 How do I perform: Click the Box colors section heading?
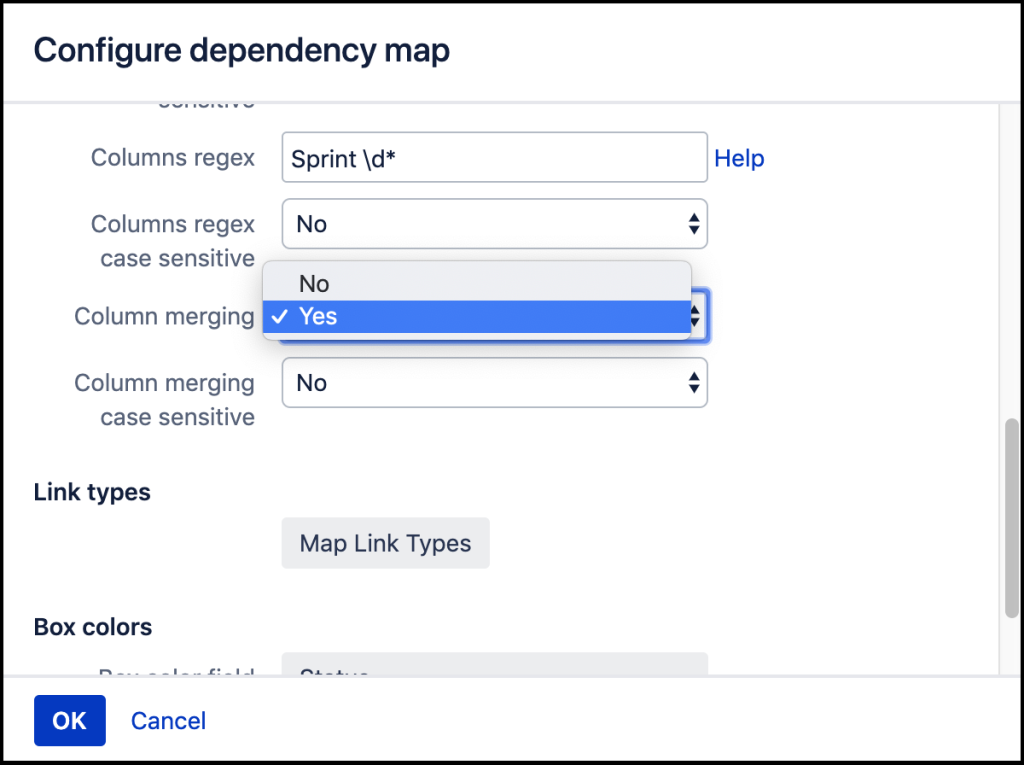coord(93,627)
